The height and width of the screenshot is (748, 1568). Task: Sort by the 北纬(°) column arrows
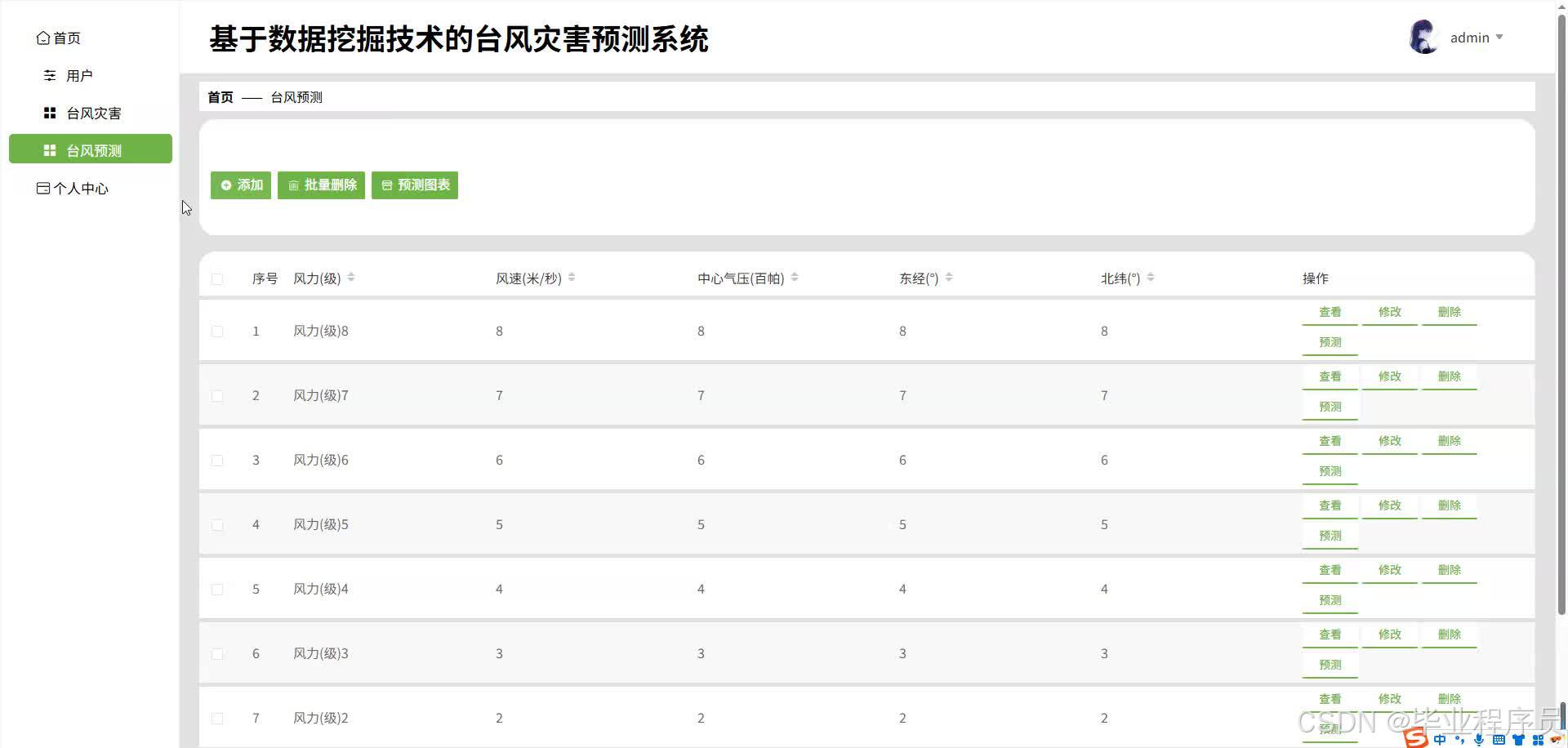(x=1151, y=278)
